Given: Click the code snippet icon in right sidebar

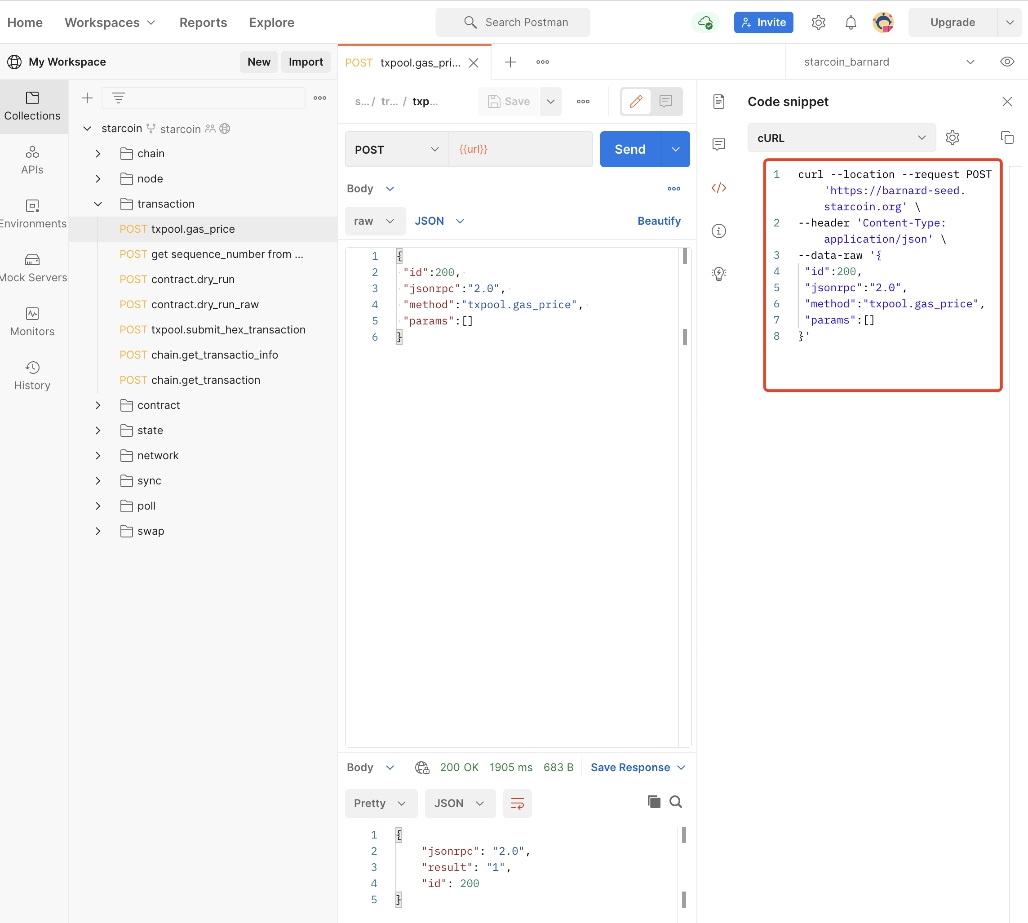Looking at the screenshot, I should 719,187.
